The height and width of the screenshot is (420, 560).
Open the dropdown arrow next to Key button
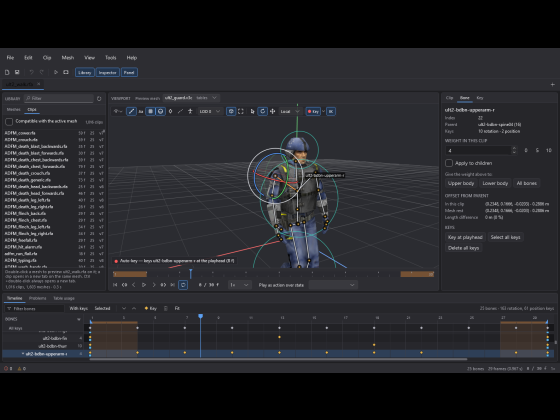[324, 111]
